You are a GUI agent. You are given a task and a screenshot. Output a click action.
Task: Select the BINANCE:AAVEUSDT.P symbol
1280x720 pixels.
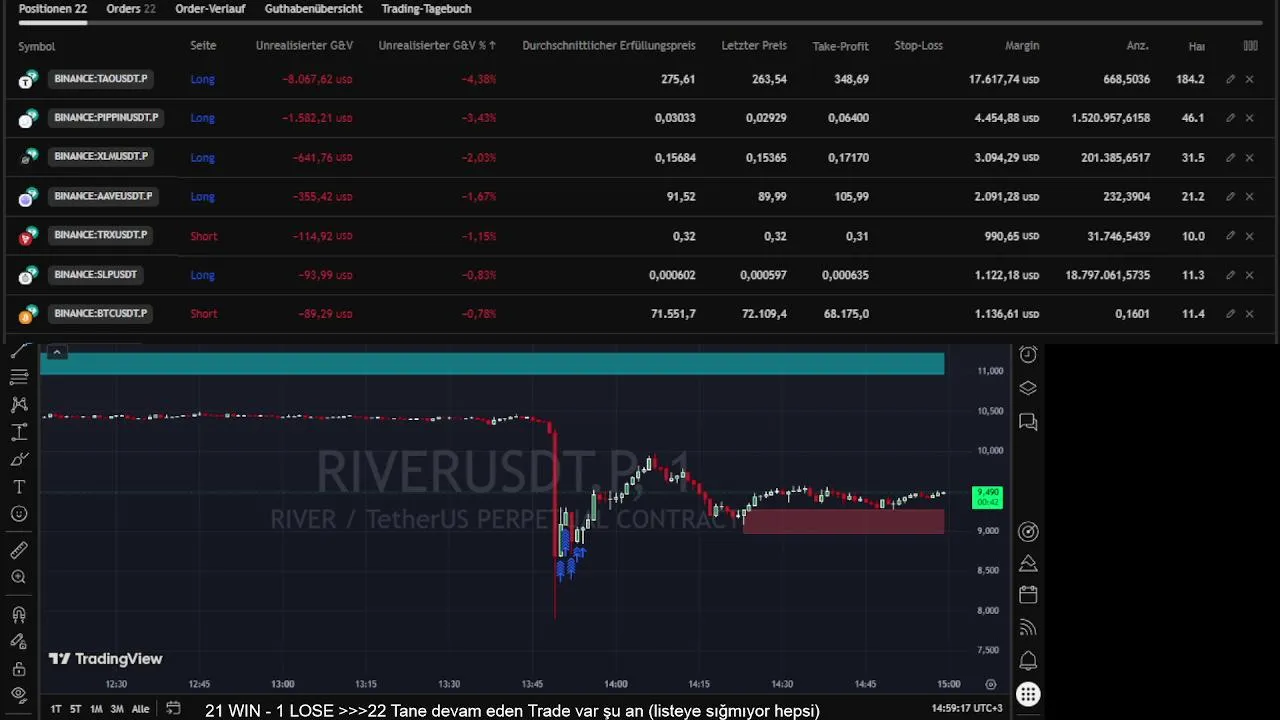[x=103, y=197]
